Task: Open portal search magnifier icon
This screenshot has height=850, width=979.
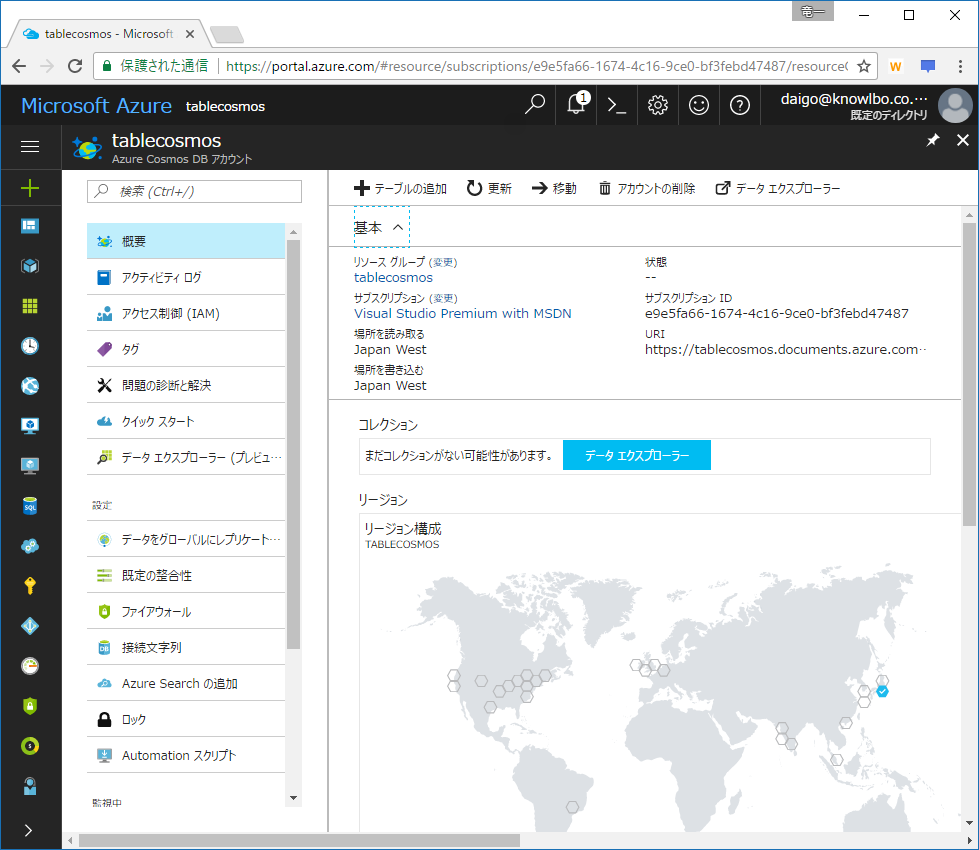Action: [534, 105]
